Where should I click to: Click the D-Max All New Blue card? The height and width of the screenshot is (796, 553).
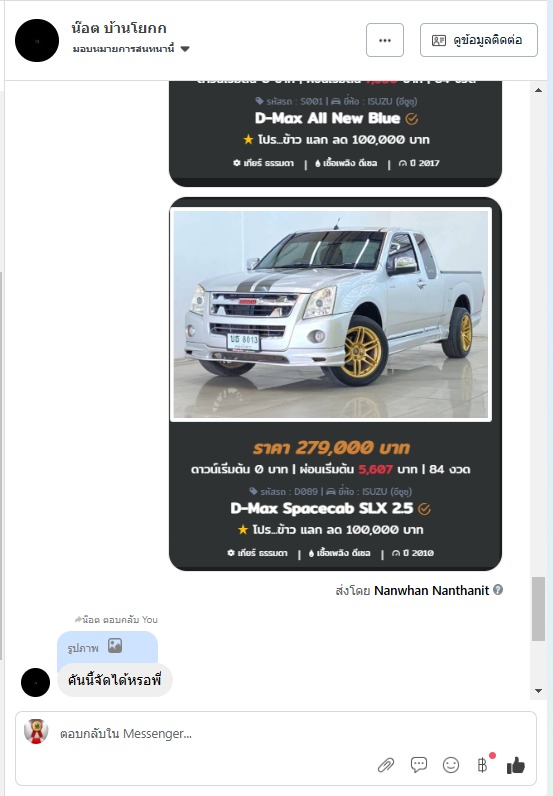click(x=335, y=133)
